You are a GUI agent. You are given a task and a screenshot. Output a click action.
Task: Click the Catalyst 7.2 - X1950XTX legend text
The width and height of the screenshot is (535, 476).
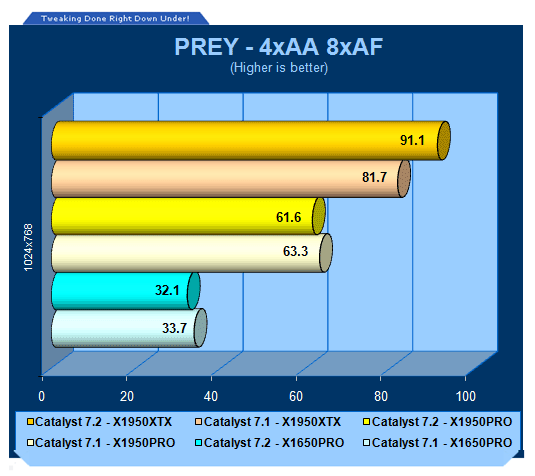[x=103, y=422]
